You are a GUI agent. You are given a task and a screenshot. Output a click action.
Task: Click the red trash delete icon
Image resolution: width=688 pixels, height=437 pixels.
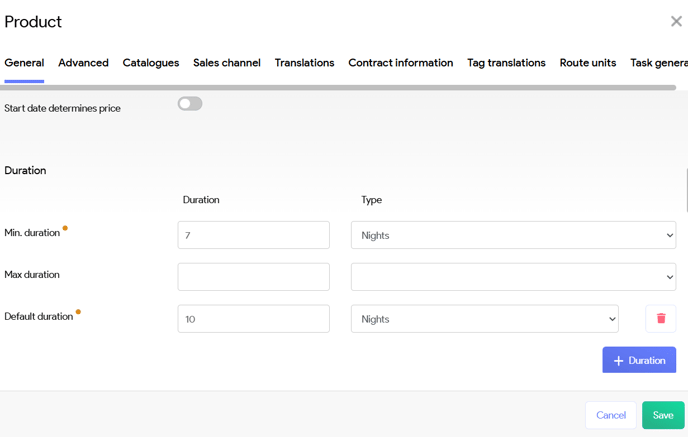coord(660,319)
